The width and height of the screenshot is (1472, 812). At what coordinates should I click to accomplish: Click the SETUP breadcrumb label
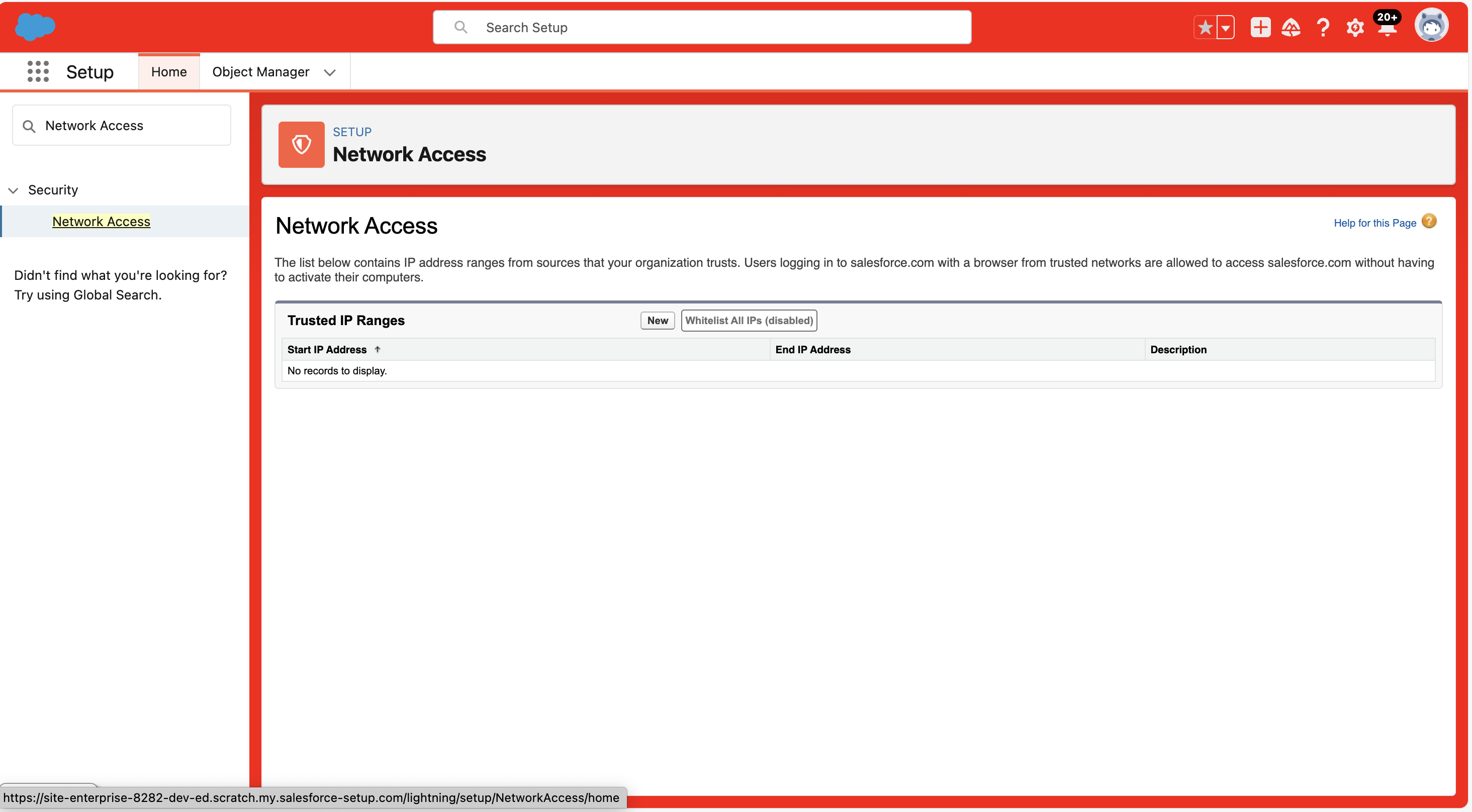coord(352,132)
